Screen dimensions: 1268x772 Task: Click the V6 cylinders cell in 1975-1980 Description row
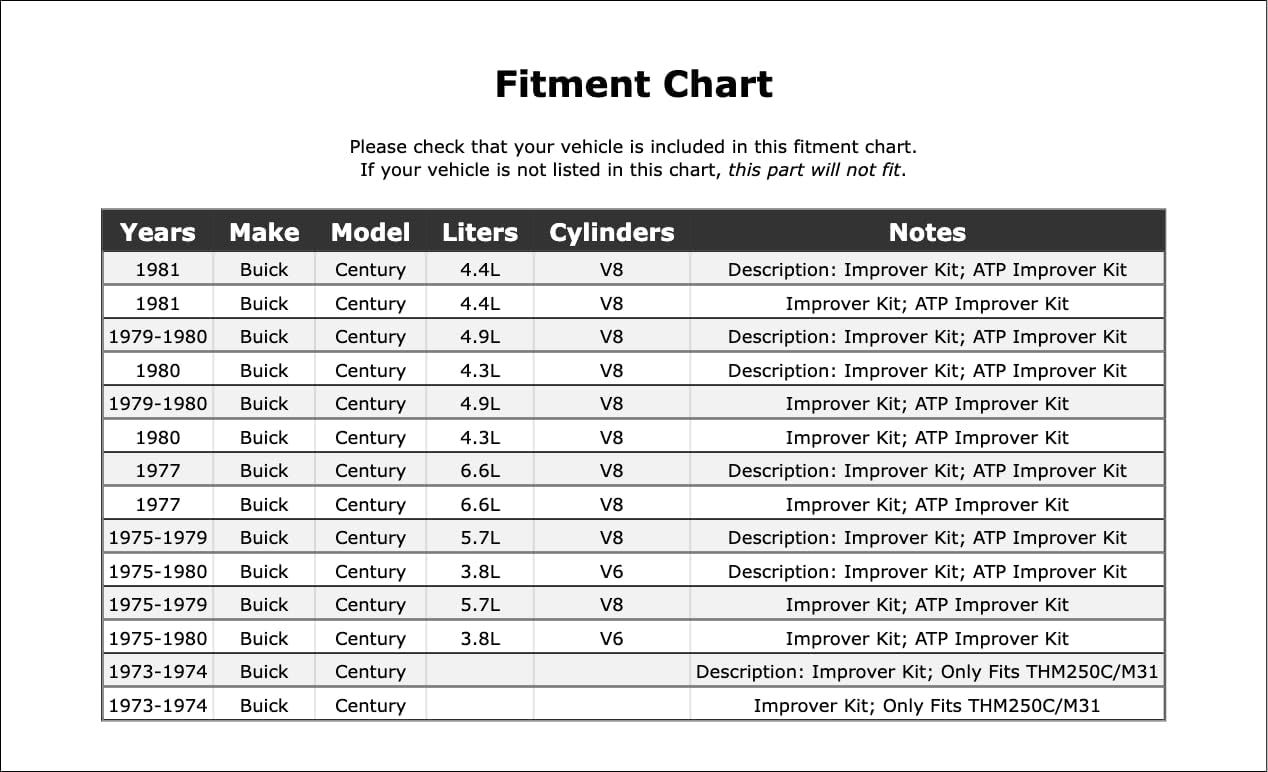611,571
